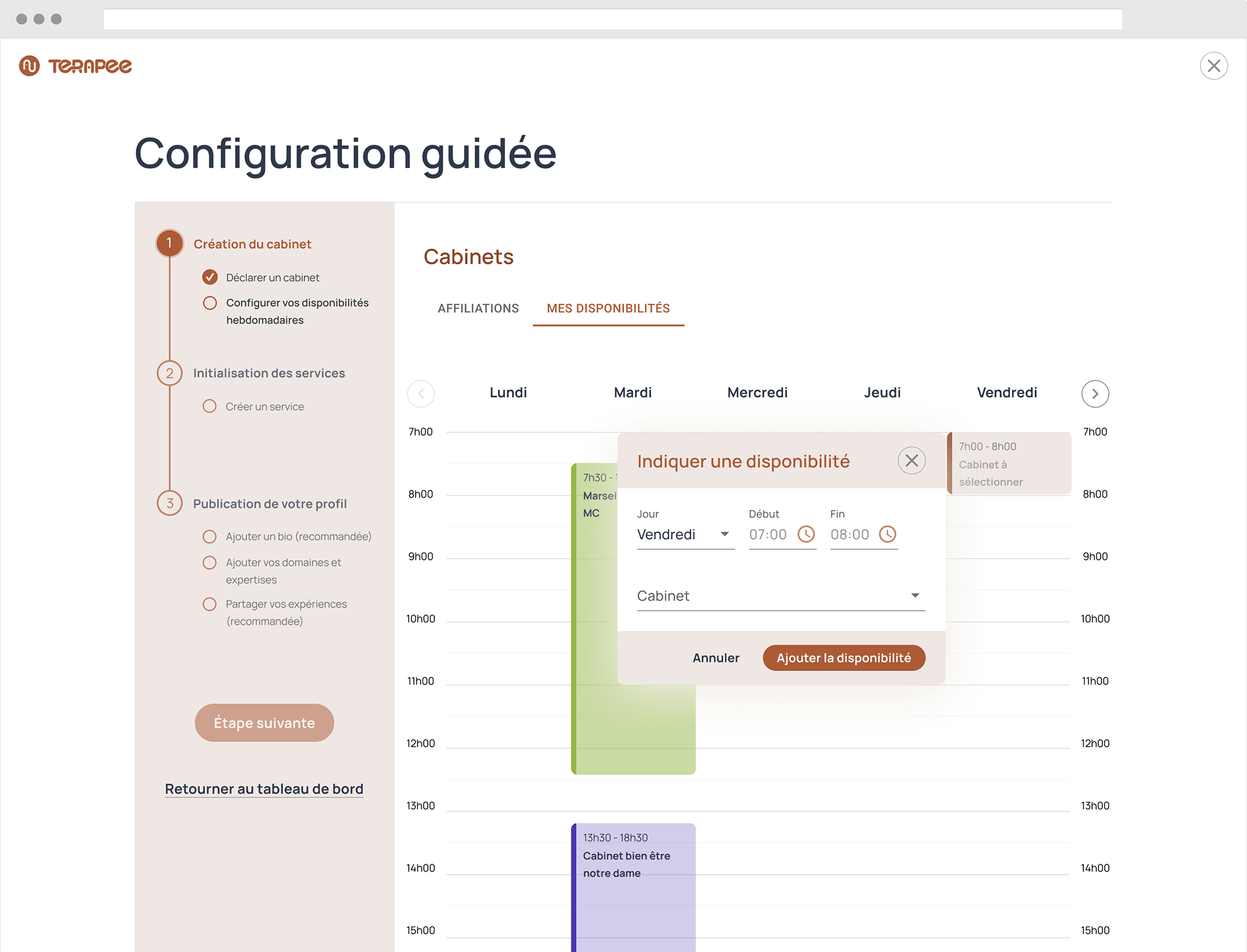This screenshot has width=1247, height=952.
Task: Close the 'Indiquer une disponibilité' dialog
Action: (911, 461)
